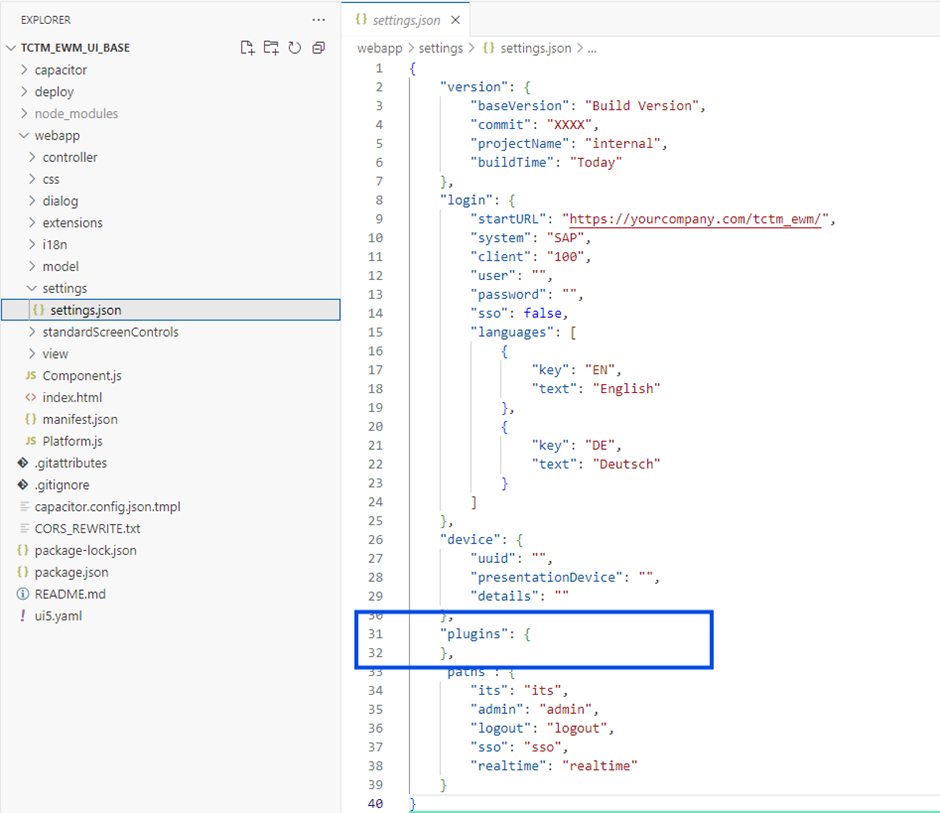Collapse all folders in Explorer
Screen dimensions: 940x813
click(x=319, y=48)
